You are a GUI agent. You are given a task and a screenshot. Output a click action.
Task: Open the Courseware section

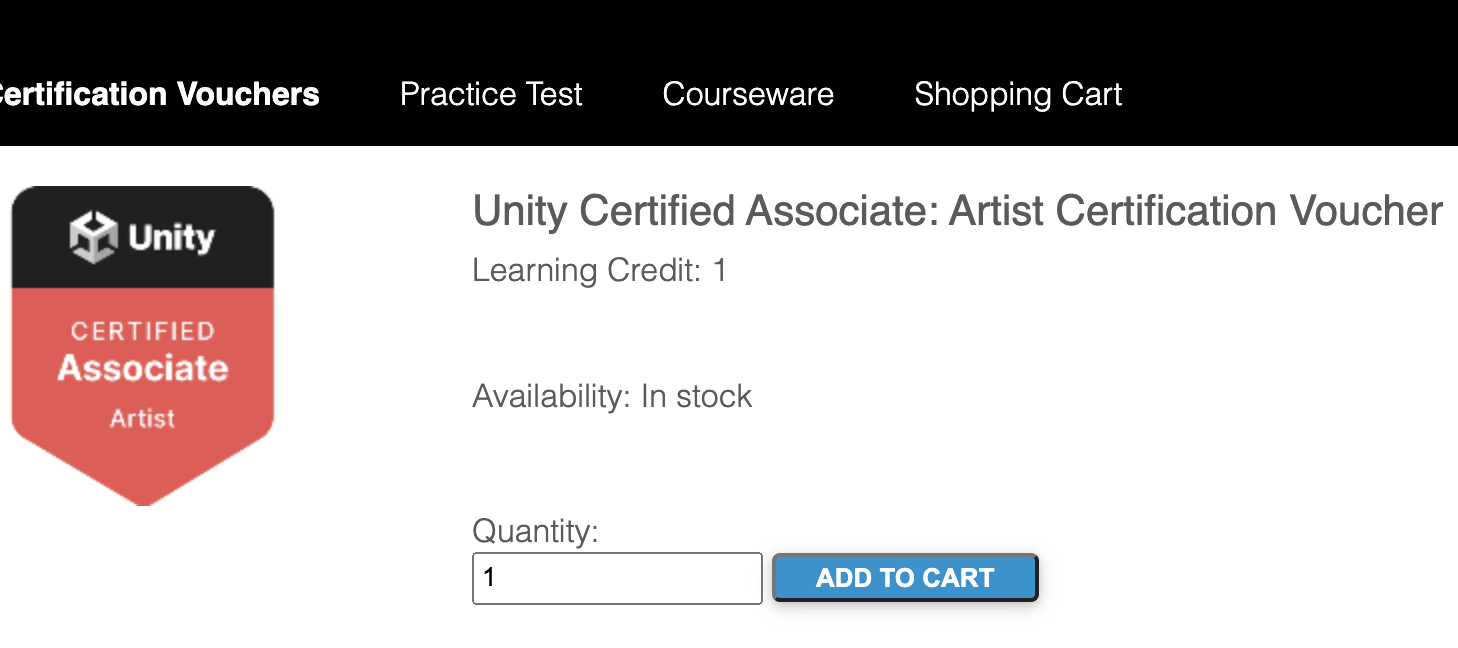click(748, 94)
